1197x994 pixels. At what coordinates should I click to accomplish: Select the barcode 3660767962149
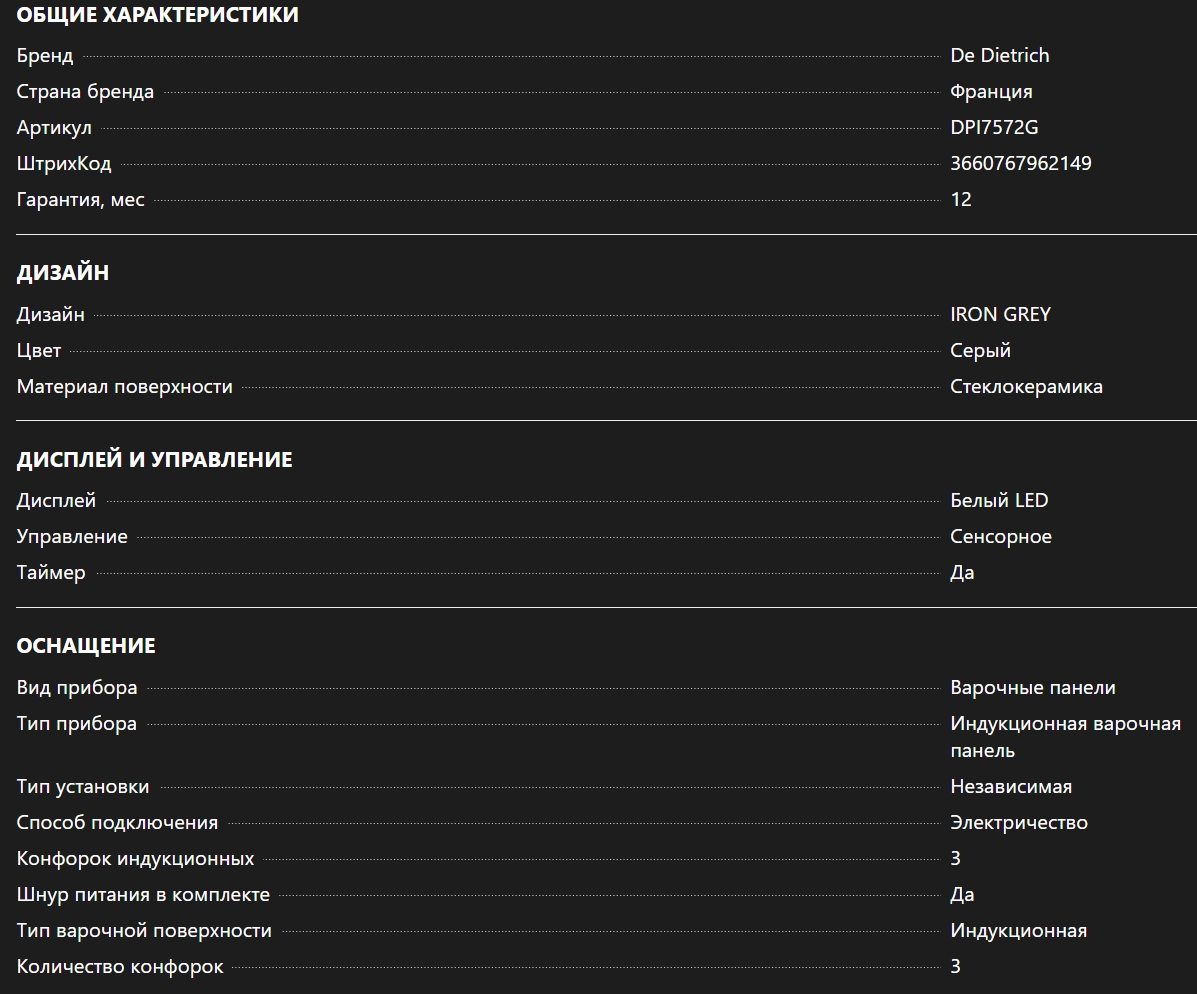point(1020,164)
